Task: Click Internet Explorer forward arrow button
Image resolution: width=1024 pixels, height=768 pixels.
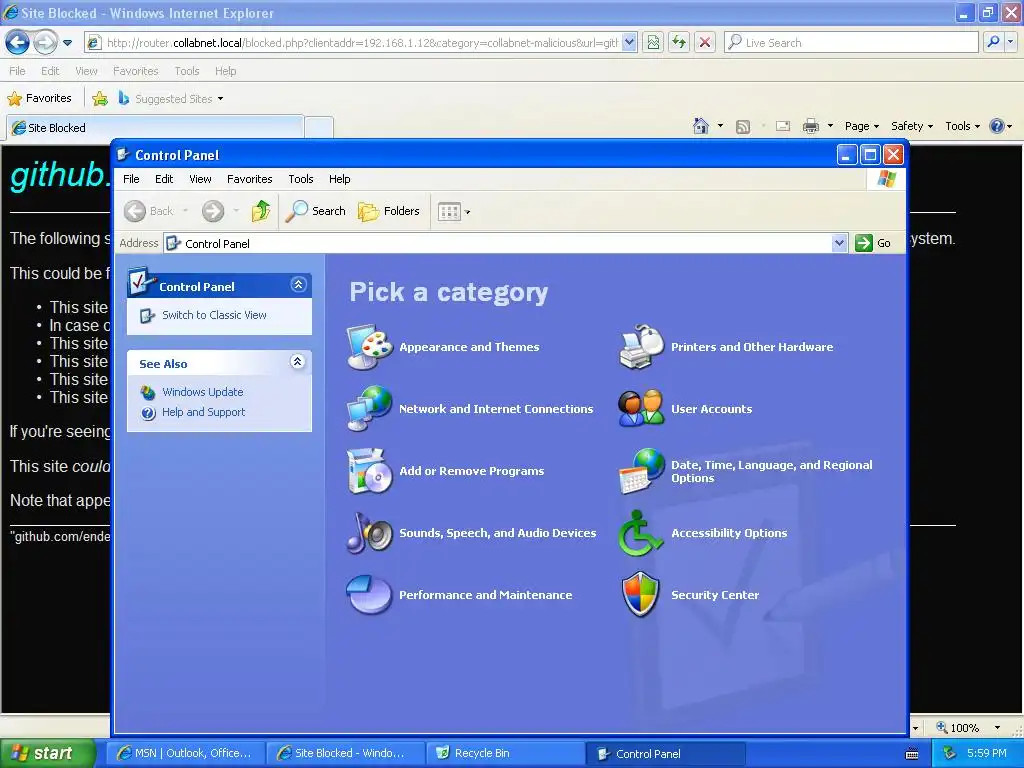Action: [46, 43]
